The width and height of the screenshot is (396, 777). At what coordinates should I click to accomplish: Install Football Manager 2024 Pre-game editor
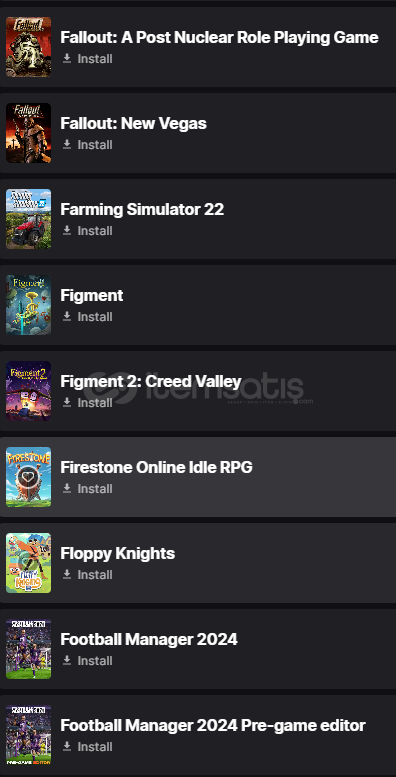coord(88,746)
